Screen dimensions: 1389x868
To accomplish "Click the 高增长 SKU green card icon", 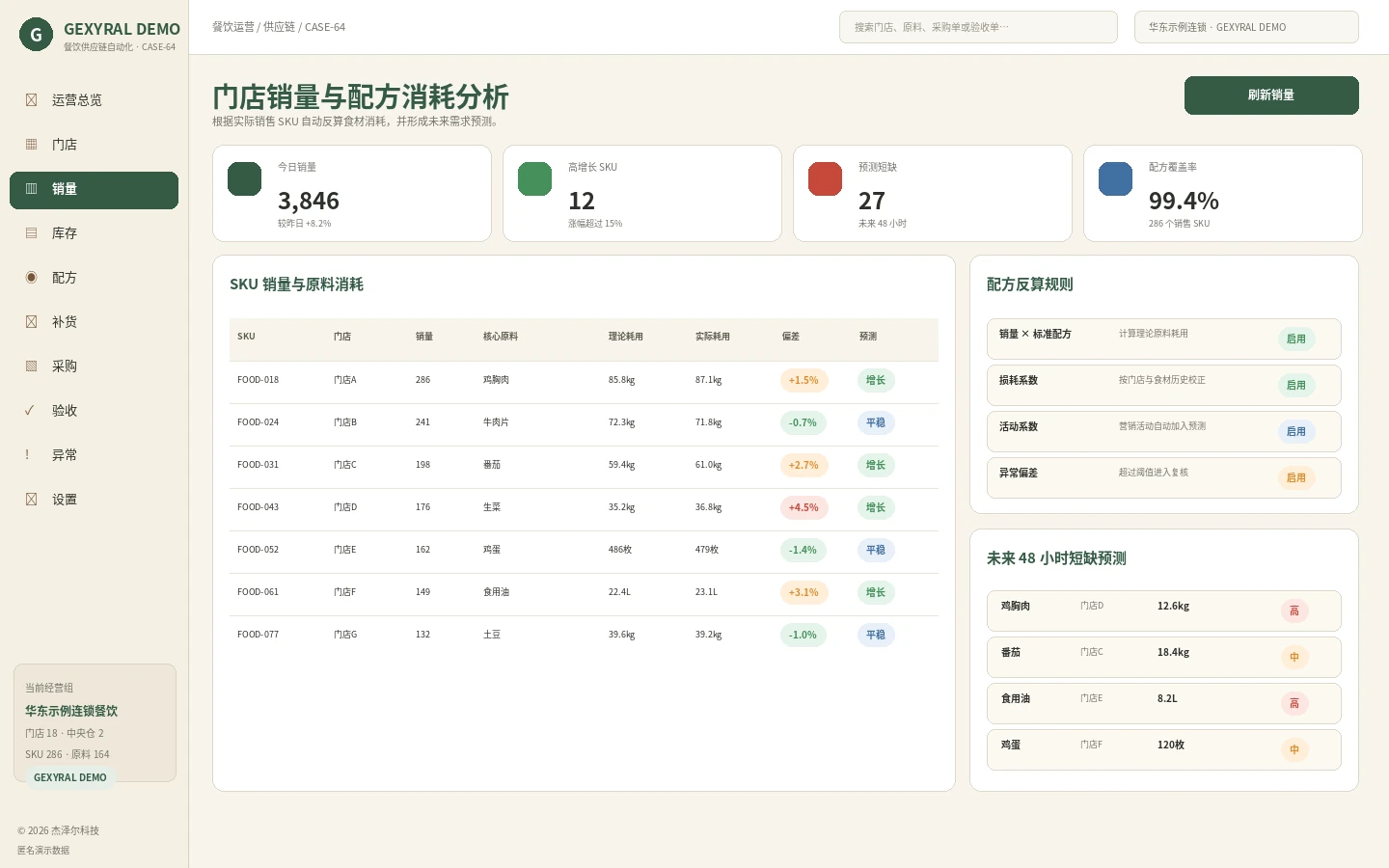I will (x=535, y=179).
